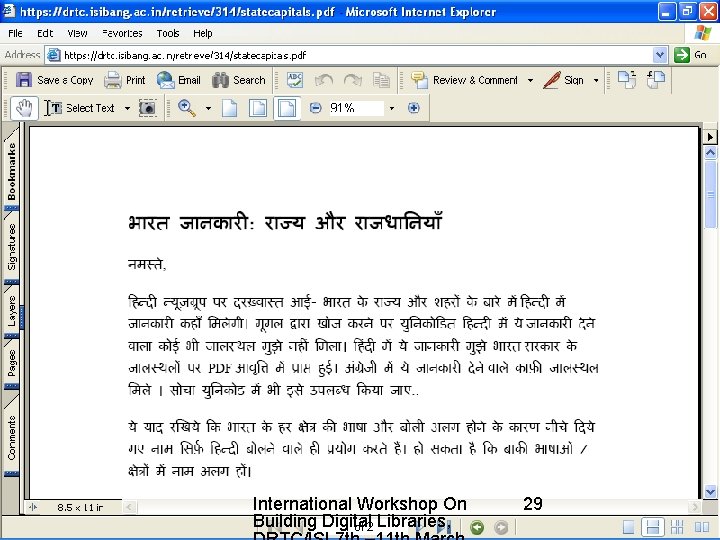
Task: Click the zoom out minus button
Action: (315, 108)
